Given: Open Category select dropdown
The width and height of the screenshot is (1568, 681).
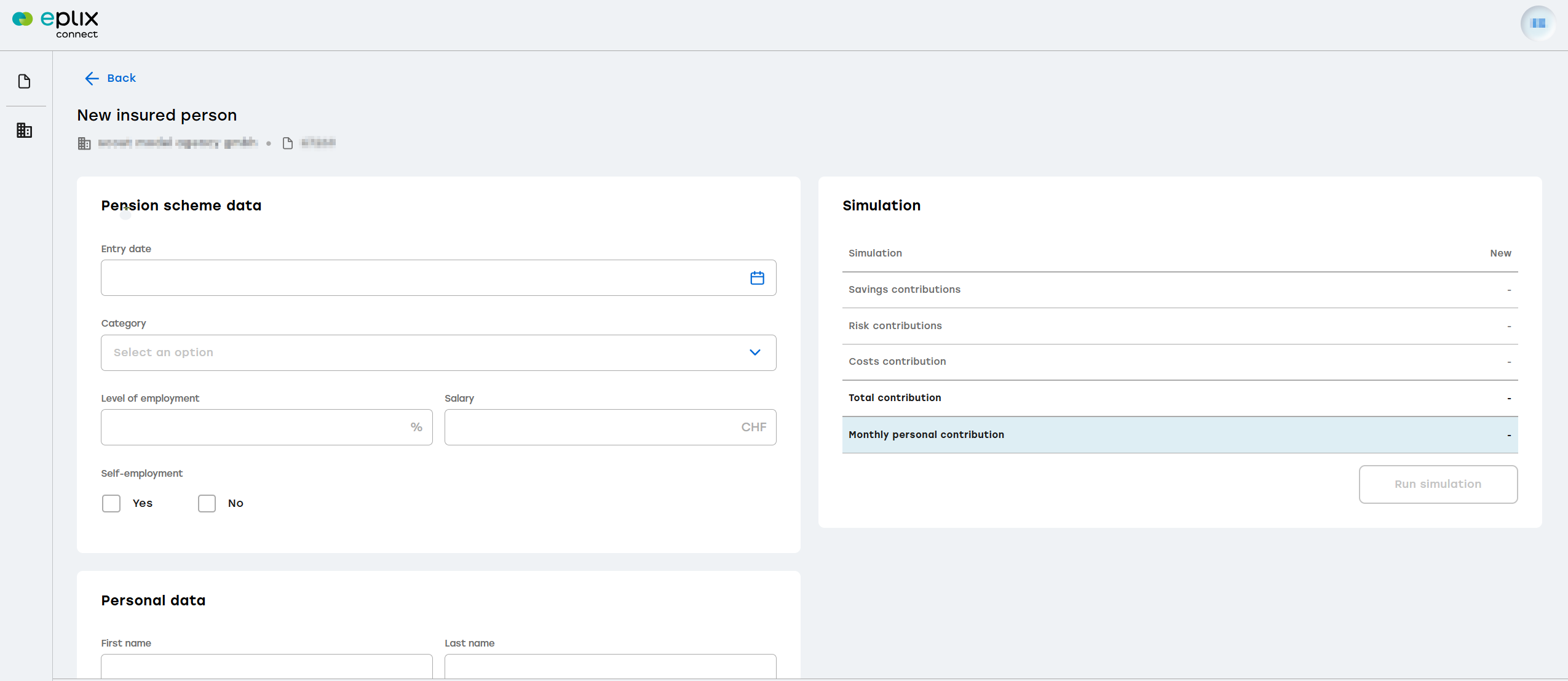Looking at the screenshot, I should point(438,352).
